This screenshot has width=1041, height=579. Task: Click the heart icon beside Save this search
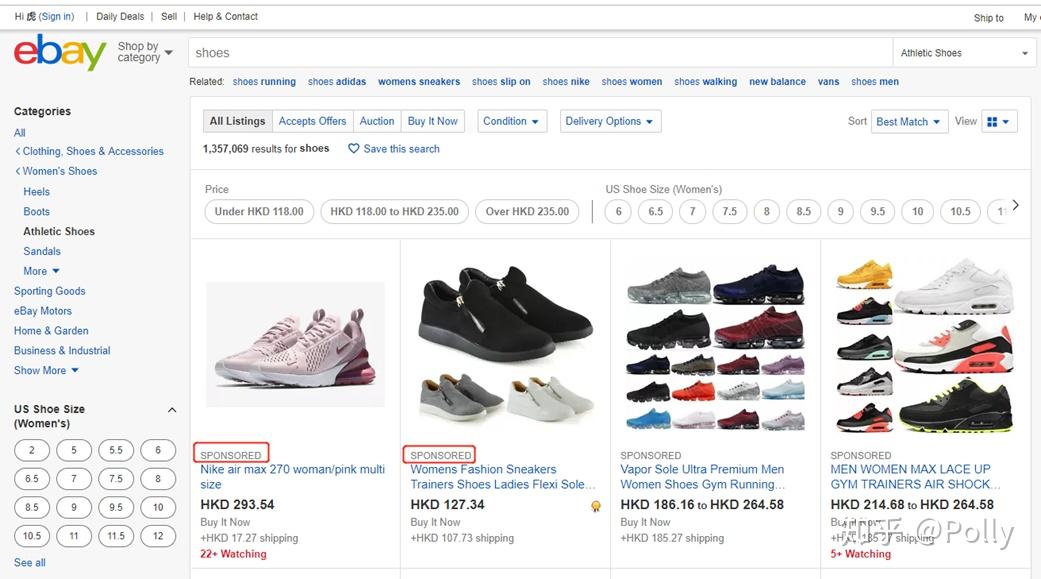pyautogui.click(x=354, y=149)
